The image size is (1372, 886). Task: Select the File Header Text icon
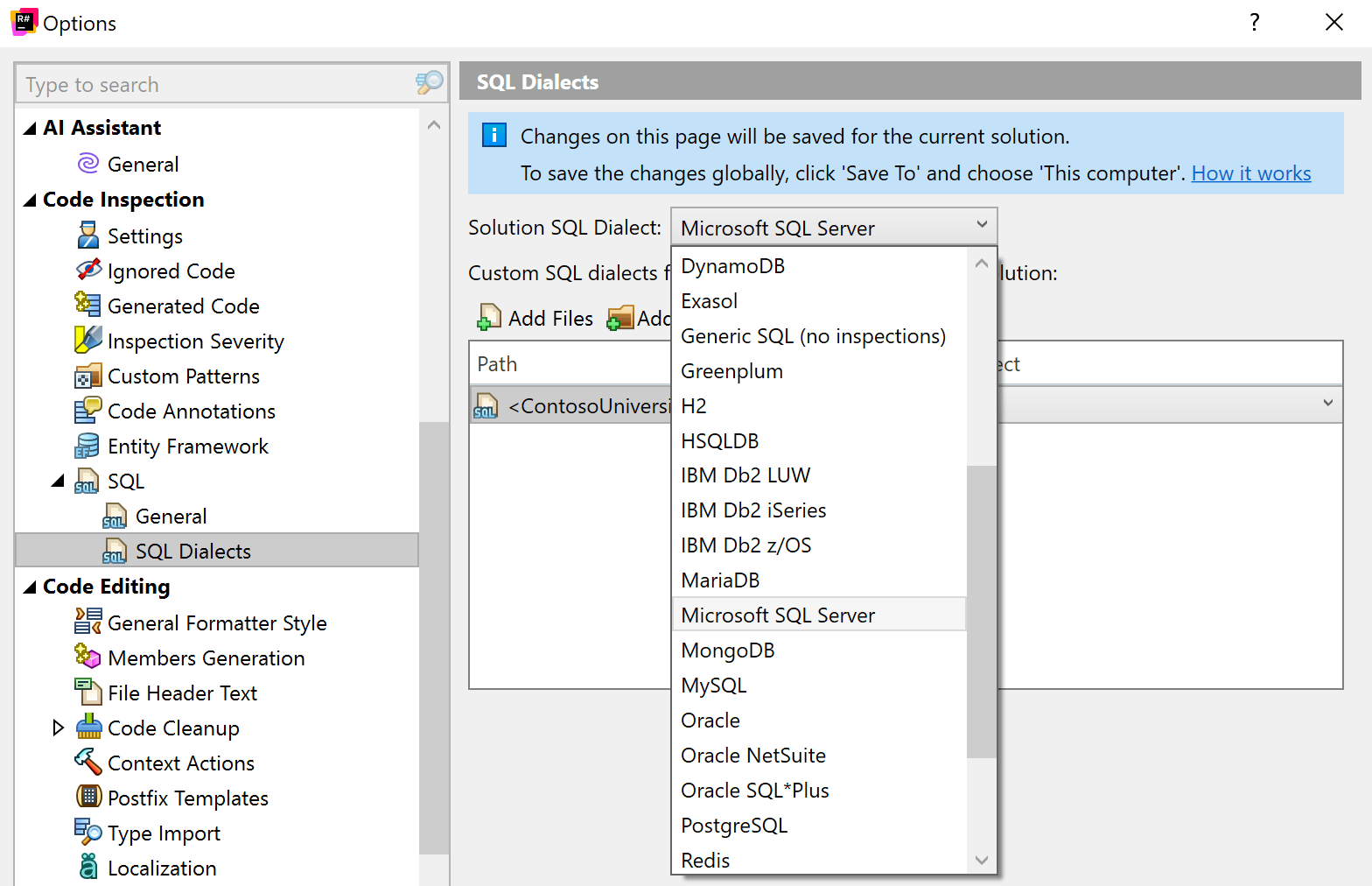88,692
